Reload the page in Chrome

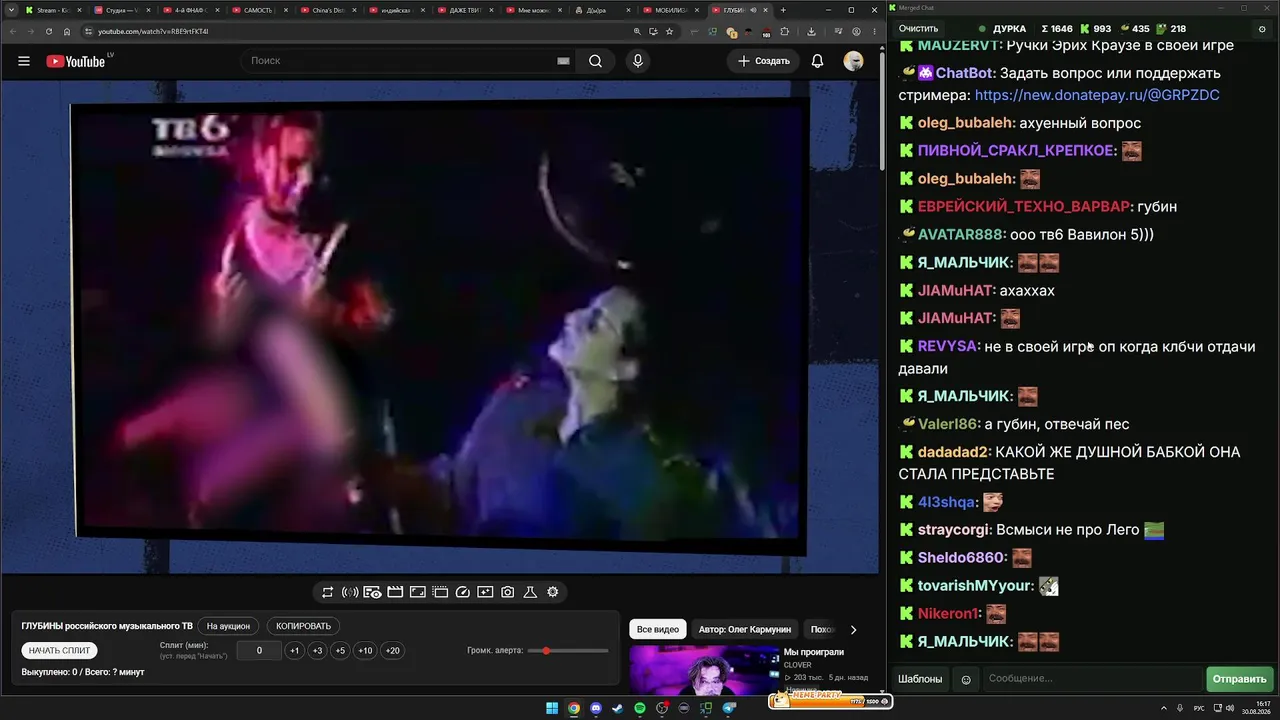coord(48,31)
